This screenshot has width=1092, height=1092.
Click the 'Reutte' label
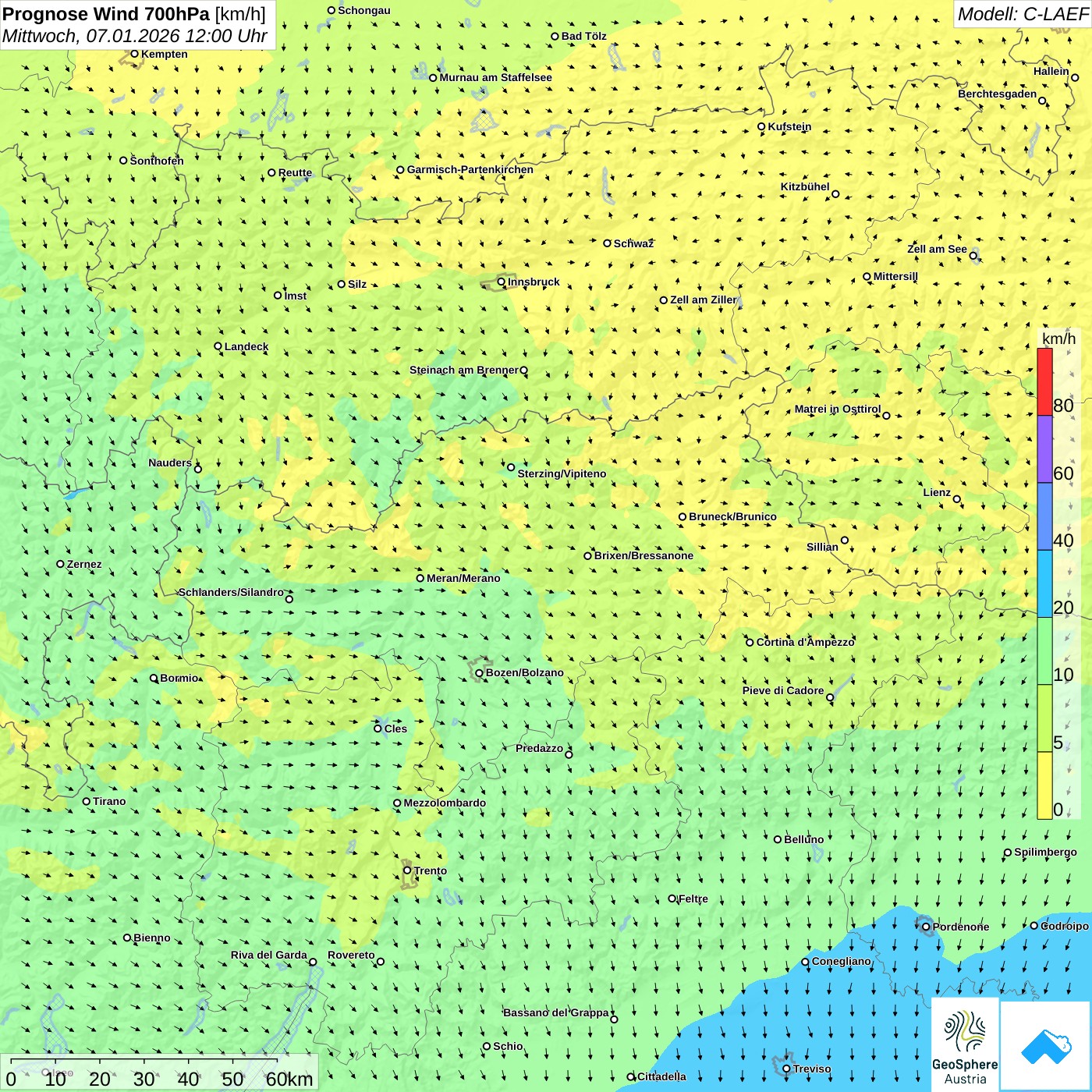295,173
